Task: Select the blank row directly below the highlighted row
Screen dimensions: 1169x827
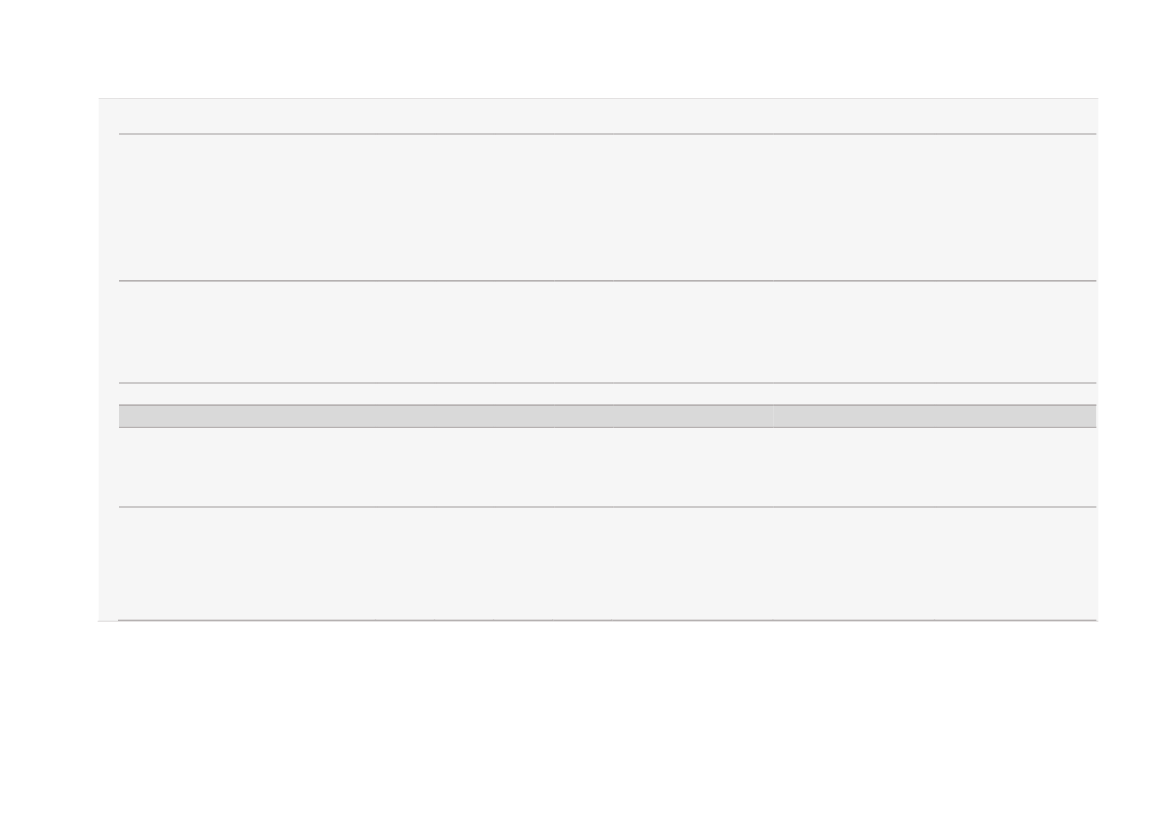Action: (x=608, y=468)
